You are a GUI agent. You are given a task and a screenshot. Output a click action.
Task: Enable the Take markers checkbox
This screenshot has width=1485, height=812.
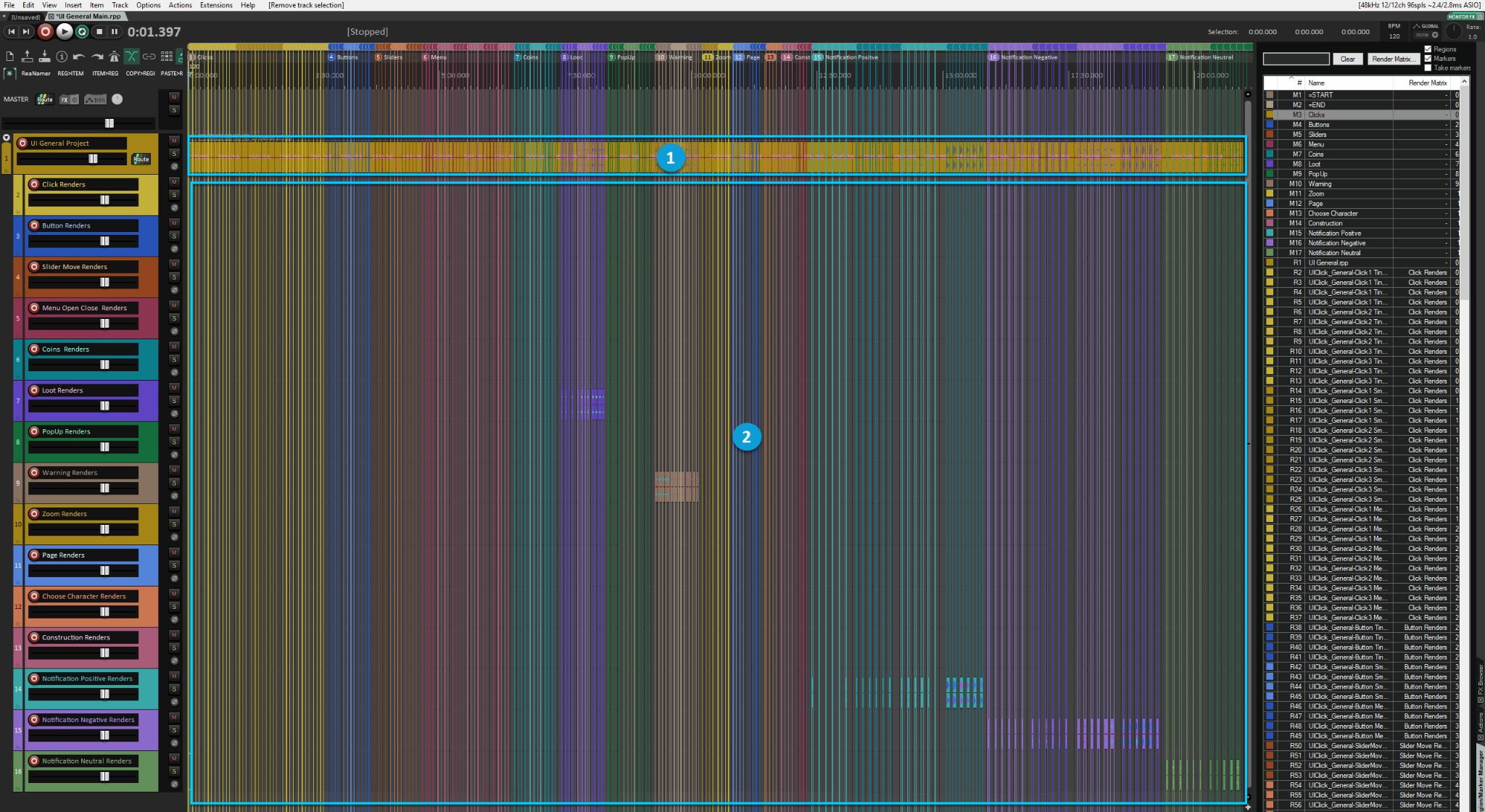click(1428, 67)
